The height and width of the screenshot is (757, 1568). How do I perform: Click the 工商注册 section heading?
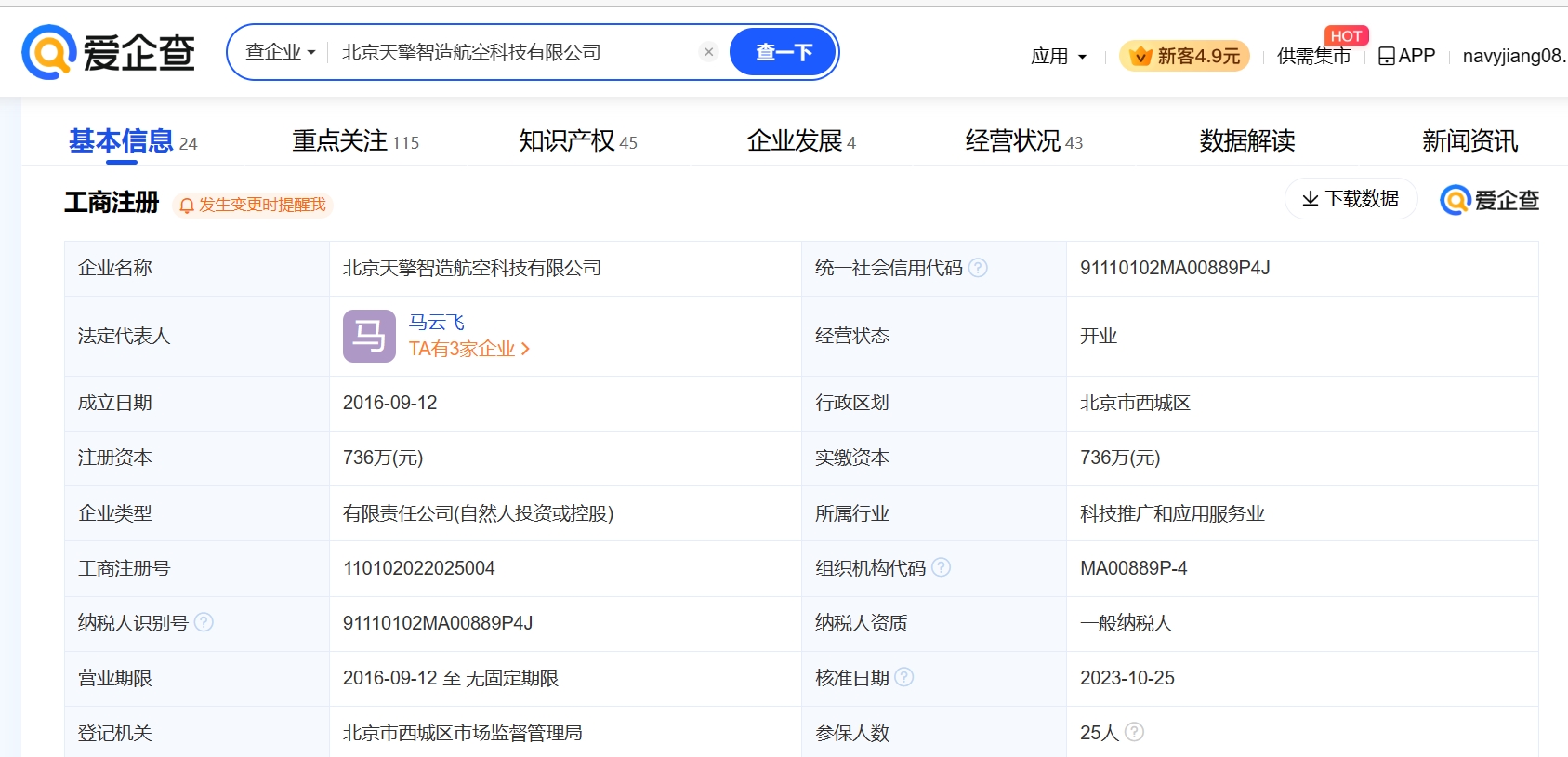pyautogui.click(x=112, y=202)
